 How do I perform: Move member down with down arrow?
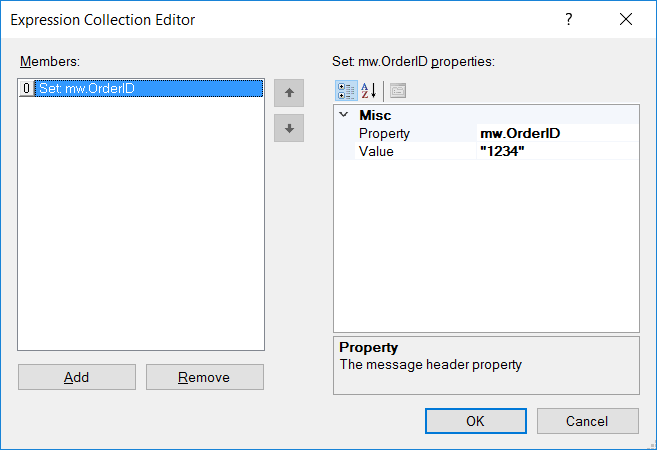289,128
